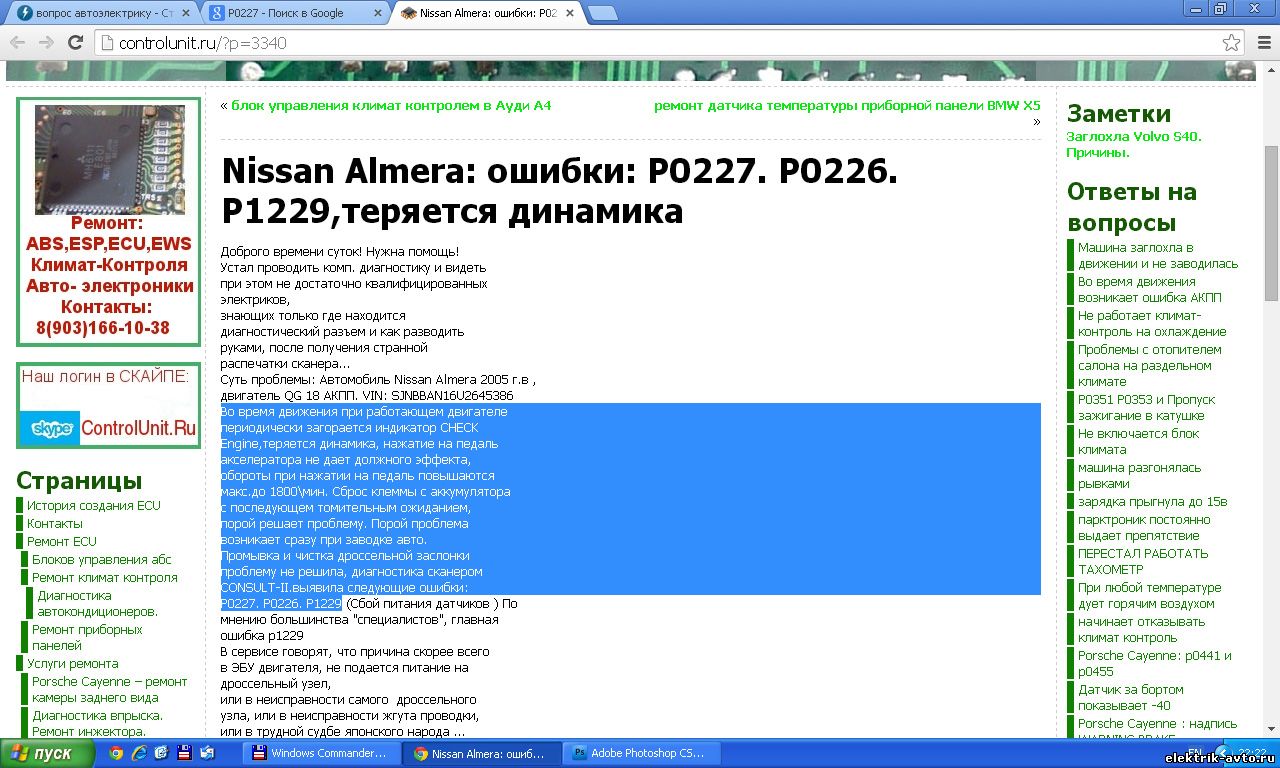Open 'парктроник постоянно выдает препятствие' link
1280x768 pixels.
tap(1144, 527)
